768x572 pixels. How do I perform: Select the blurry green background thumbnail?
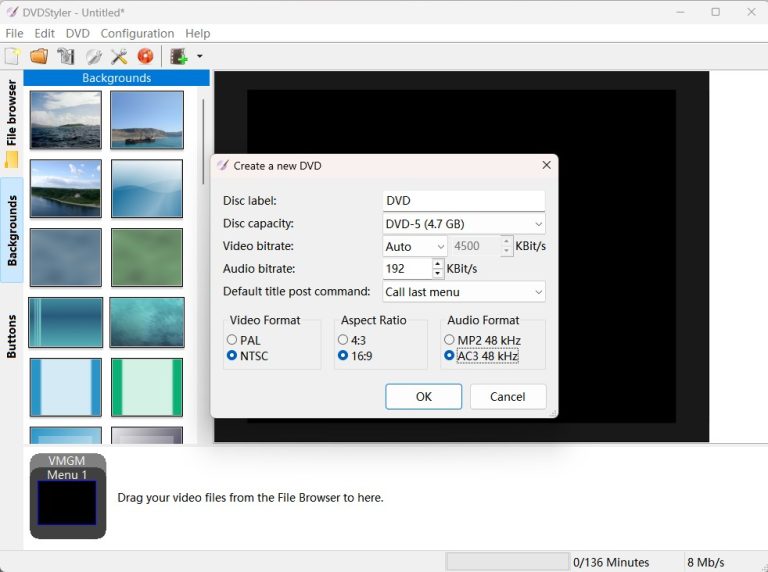(x=147, y=258)
